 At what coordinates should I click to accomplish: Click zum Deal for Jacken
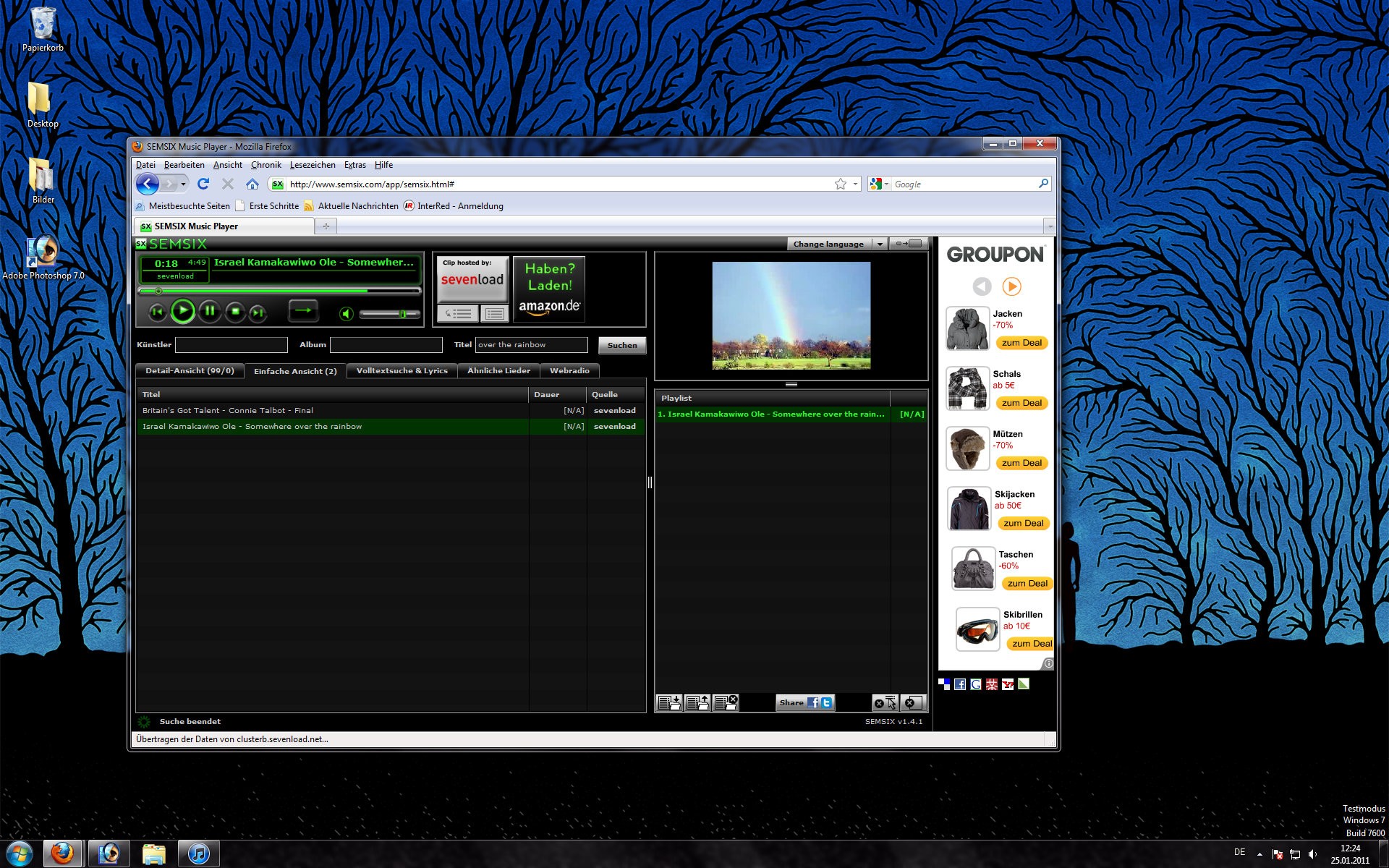tap(1021, 343)
